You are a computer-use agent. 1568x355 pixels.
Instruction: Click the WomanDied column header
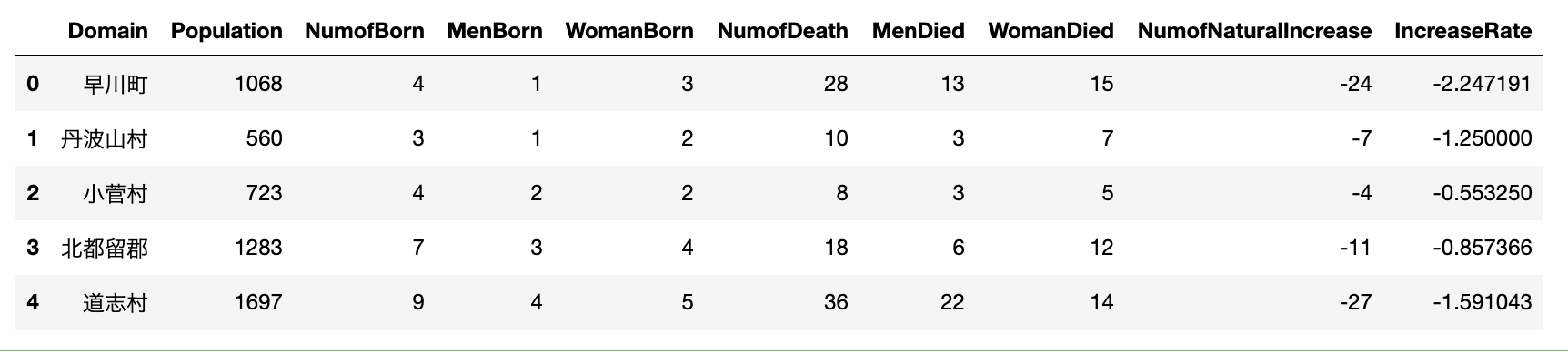[x=1050, y=31]
